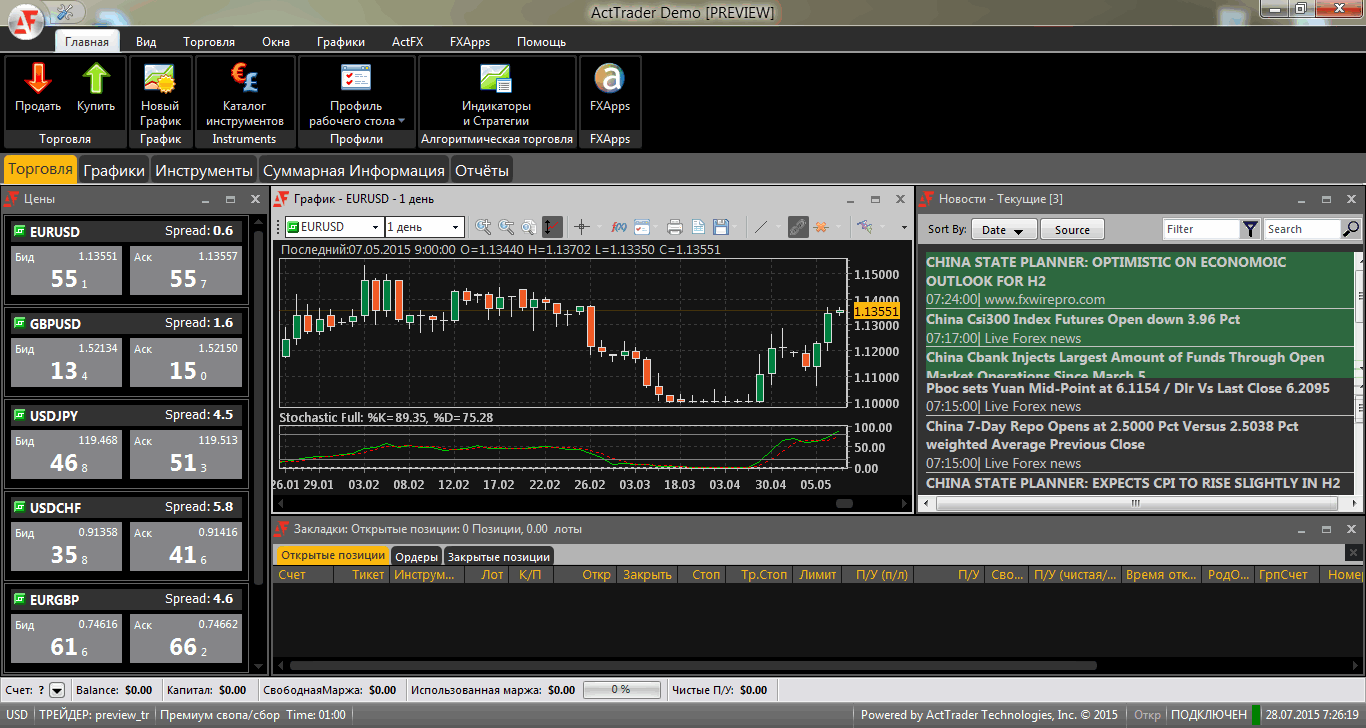Click the EURUSD Ask price tile
Viewport: 1366px width, 728px height.
pyautogui.click(x=186, y=271)
